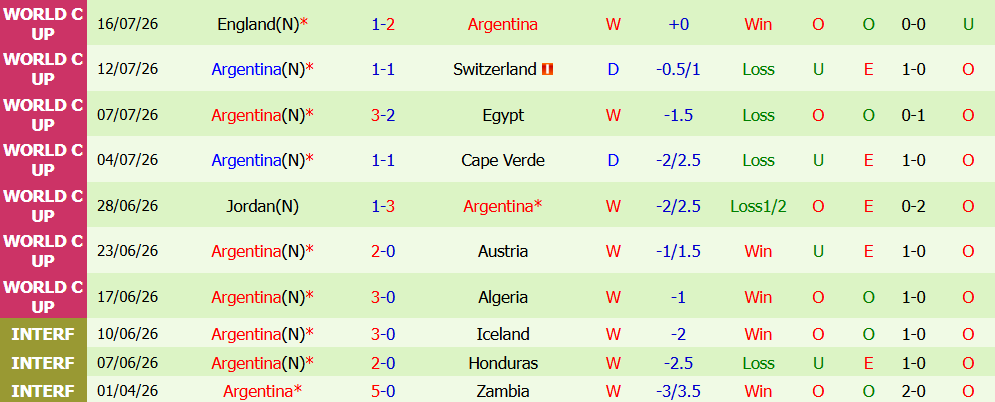The width and height of the screenshot is (995, 402).
Task: Click 0-2 half-time score in Jordan row
Action: (x=913, y=205)
